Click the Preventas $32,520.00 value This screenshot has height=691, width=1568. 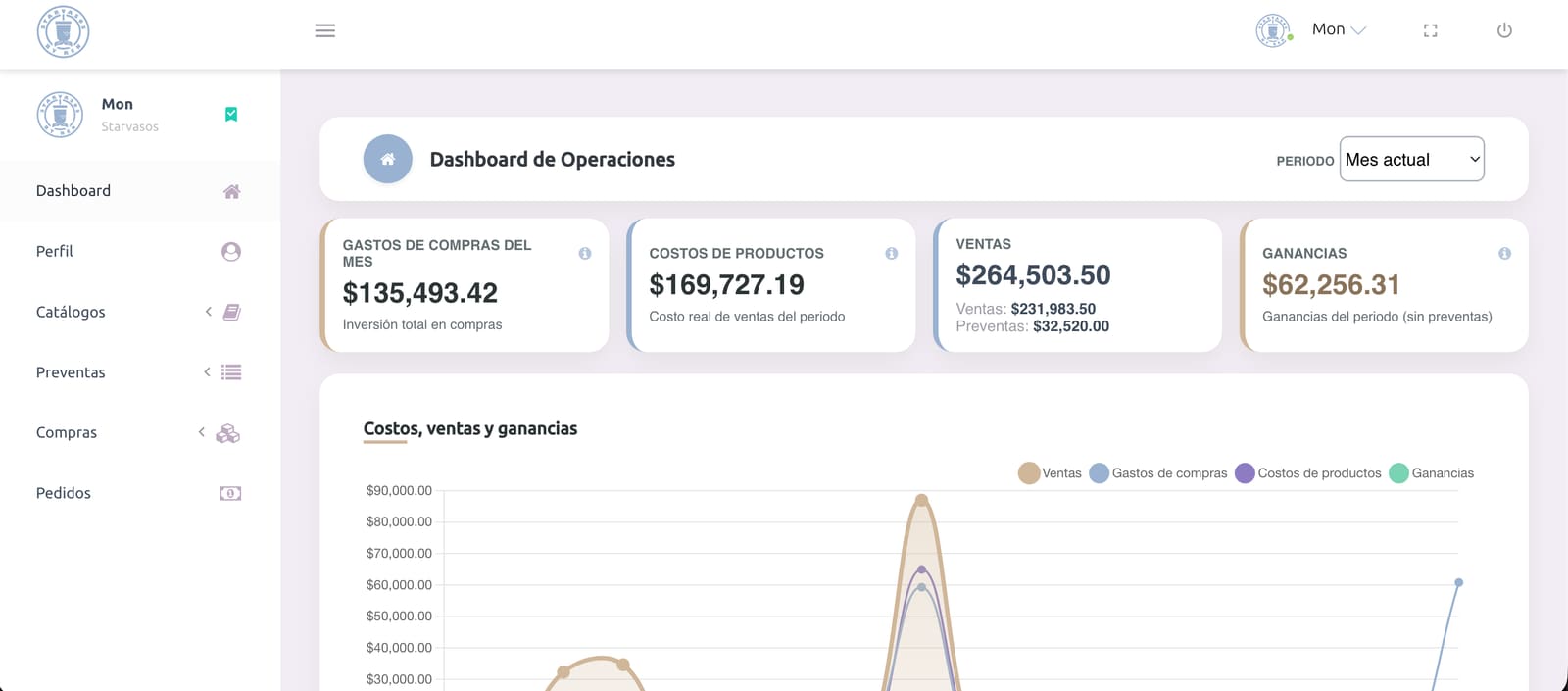click(1071, 326)
